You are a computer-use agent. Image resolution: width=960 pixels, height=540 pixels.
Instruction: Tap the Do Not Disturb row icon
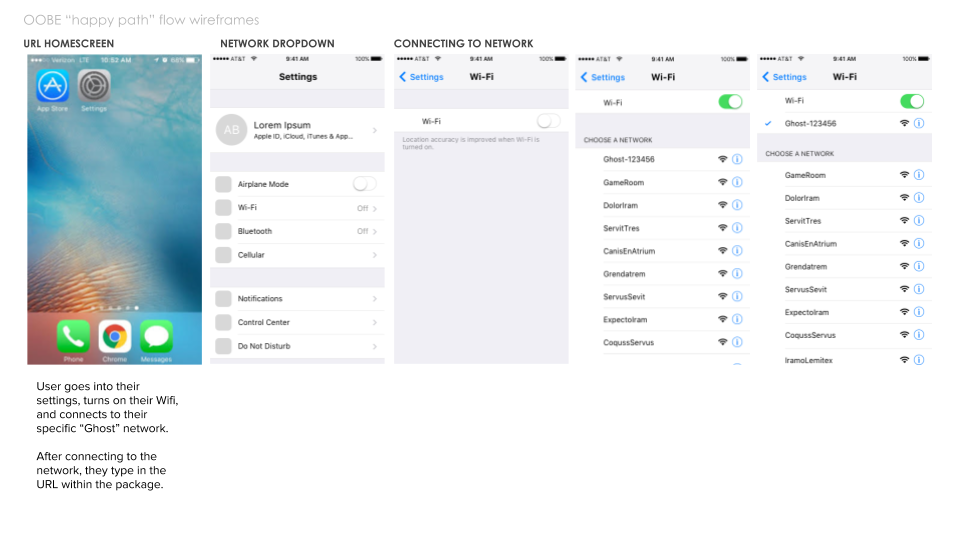(x=223, y=347)
